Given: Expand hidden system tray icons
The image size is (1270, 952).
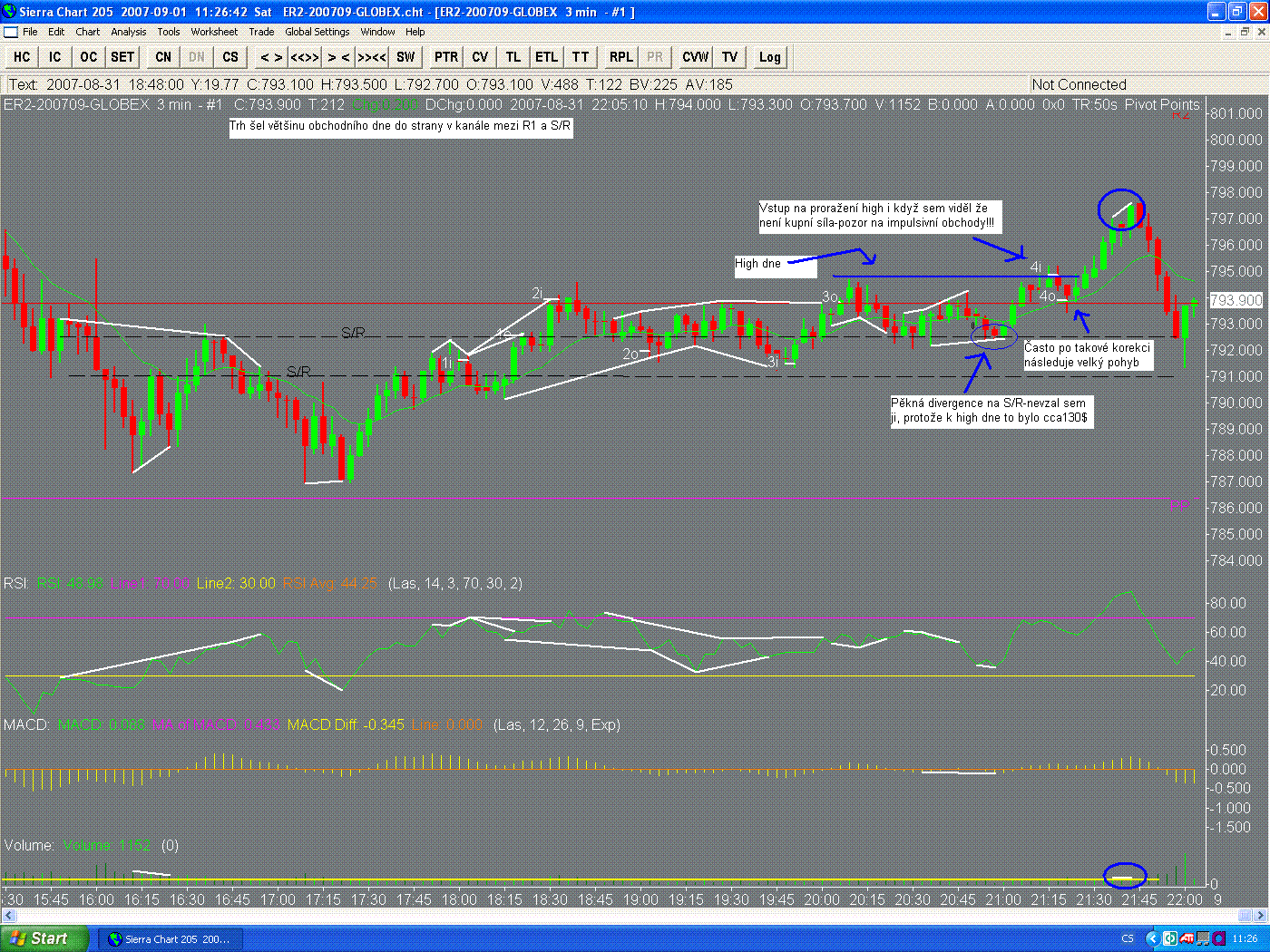Looking at the screenshot, I should [x=1153, y=938].
